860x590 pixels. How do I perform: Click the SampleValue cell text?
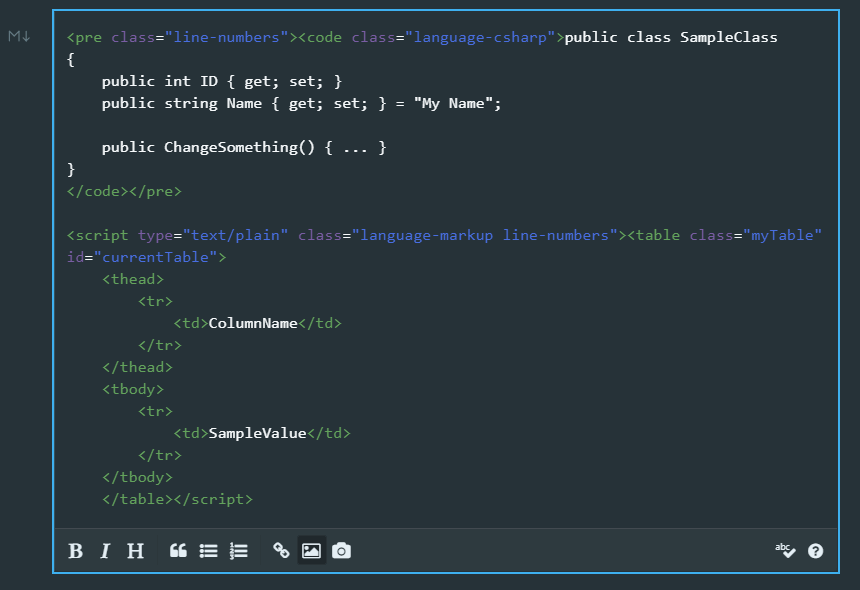(x=257, y=433)
